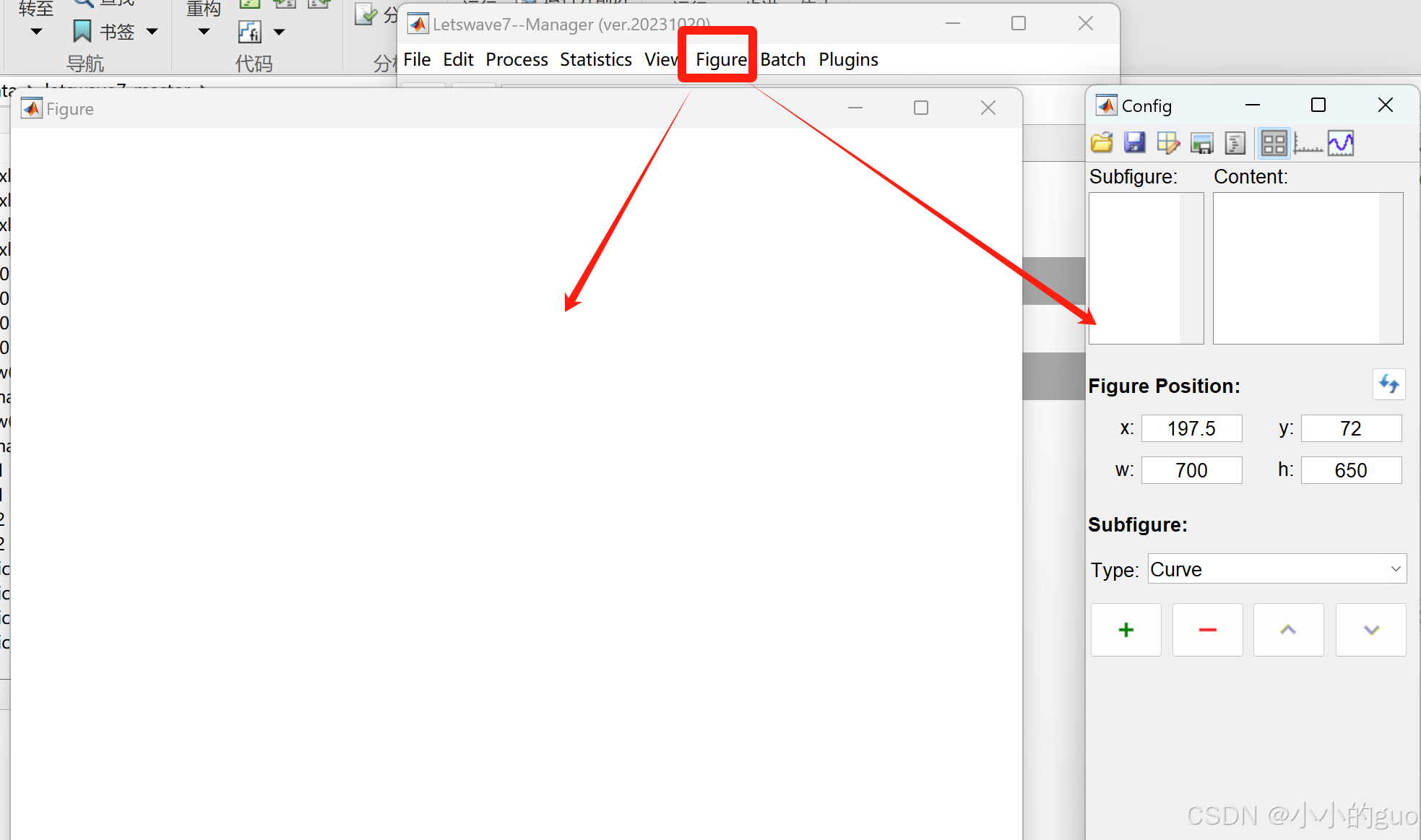This screenshot has height=840, width=1421.
Task: Open the View menu in Letswave7 Manager
Action: [662, 59]
